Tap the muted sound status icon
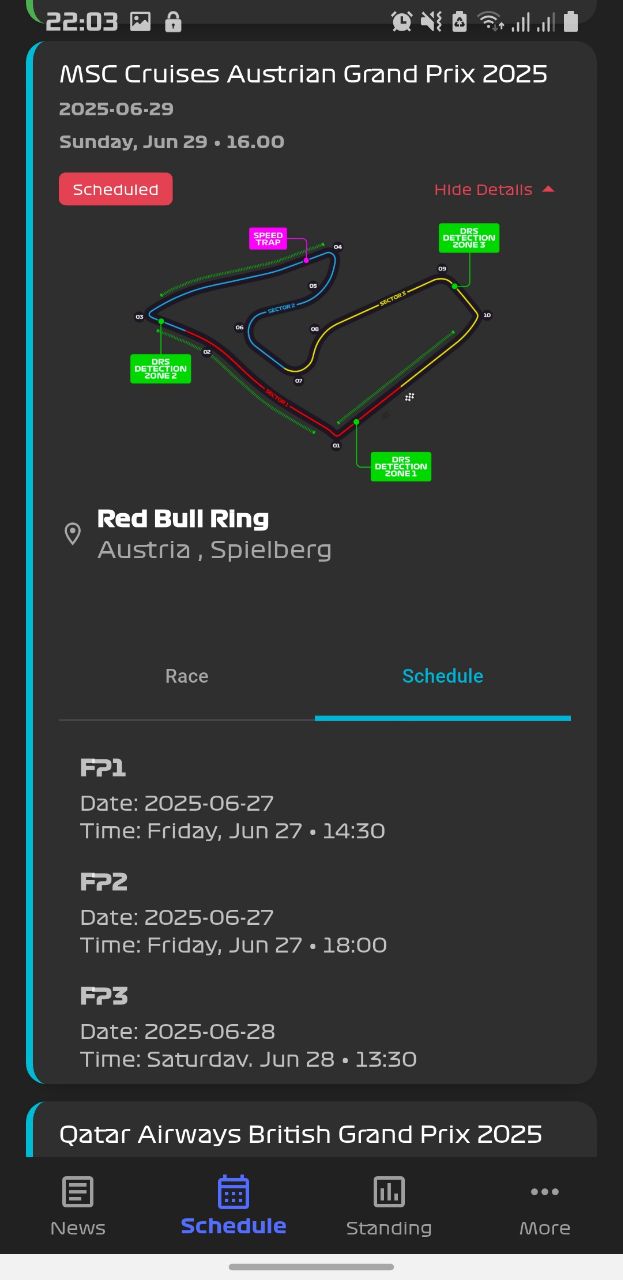Image resolution: width=623 pixels, height=1280 pixels. coord(431,21)
